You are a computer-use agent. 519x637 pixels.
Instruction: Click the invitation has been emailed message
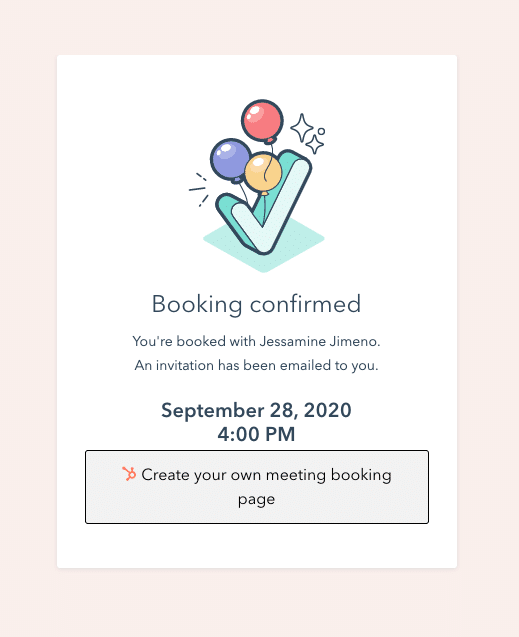(256, 365)
